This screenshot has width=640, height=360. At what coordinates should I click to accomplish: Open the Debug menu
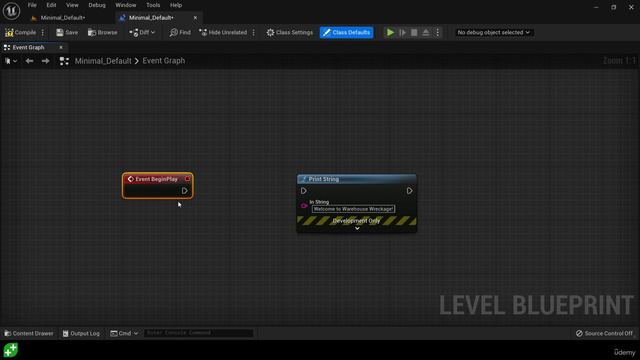pos(97,5)
